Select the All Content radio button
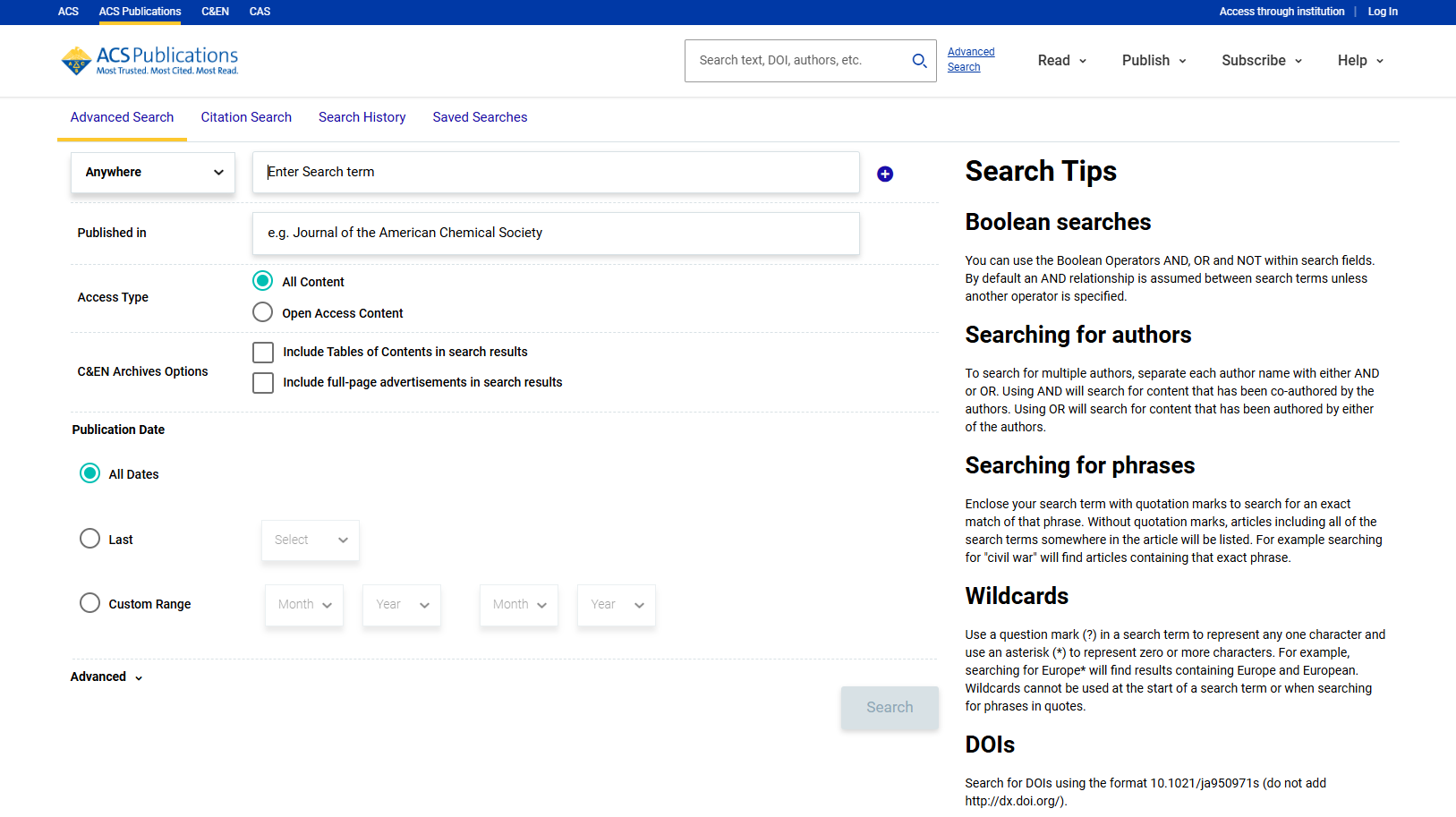 pos(262,281)
